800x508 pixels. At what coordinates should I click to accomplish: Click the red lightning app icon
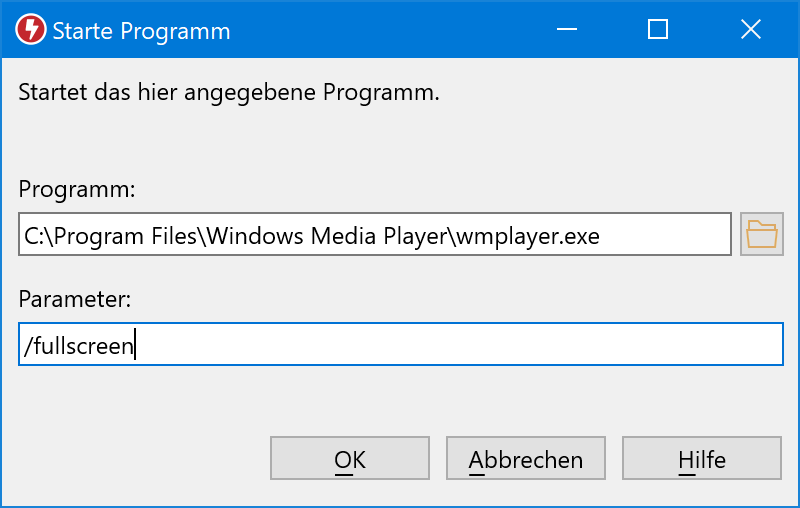pyautogui.click(x=31, y=30)
